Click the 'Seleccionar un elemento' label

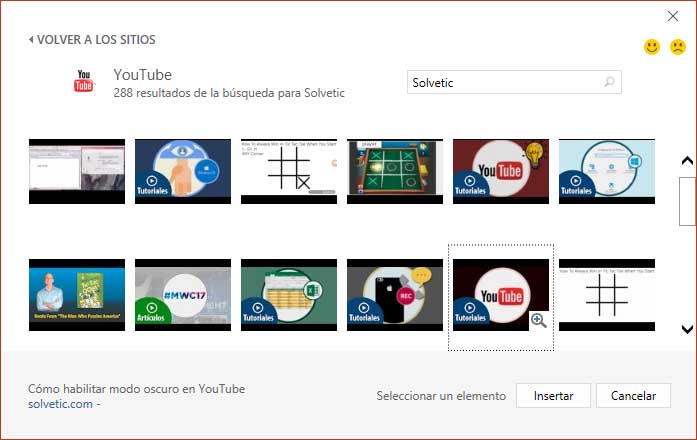pos(441,396)
